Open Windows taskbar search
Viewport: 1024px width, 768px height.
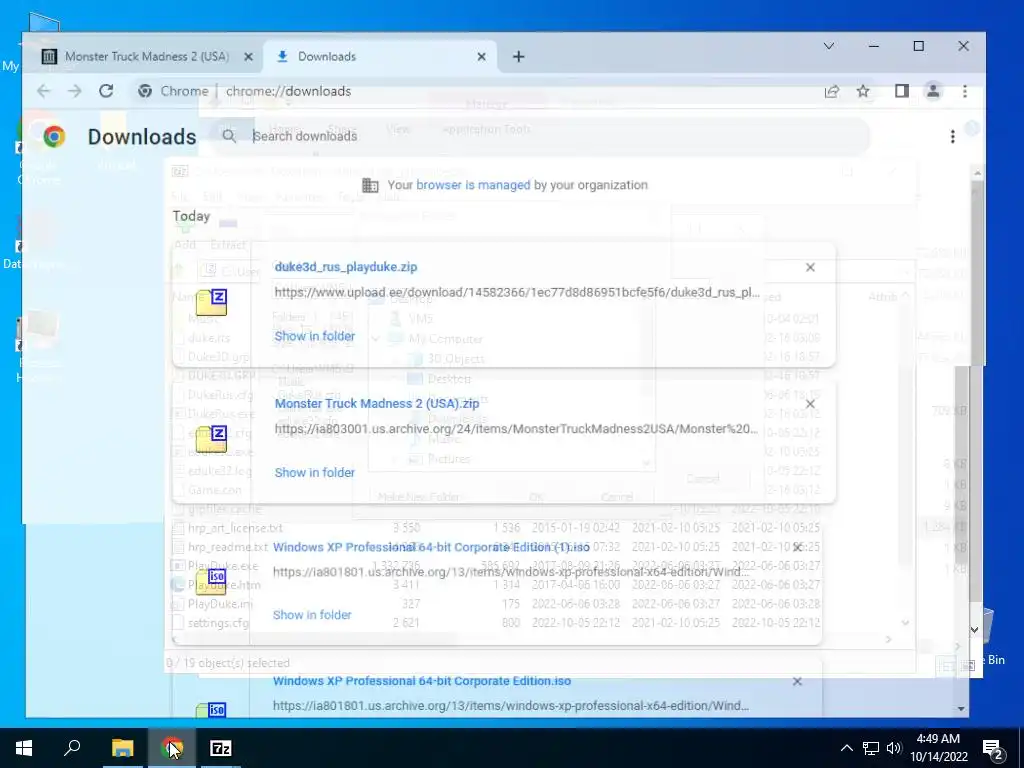[x=72, y=748]
